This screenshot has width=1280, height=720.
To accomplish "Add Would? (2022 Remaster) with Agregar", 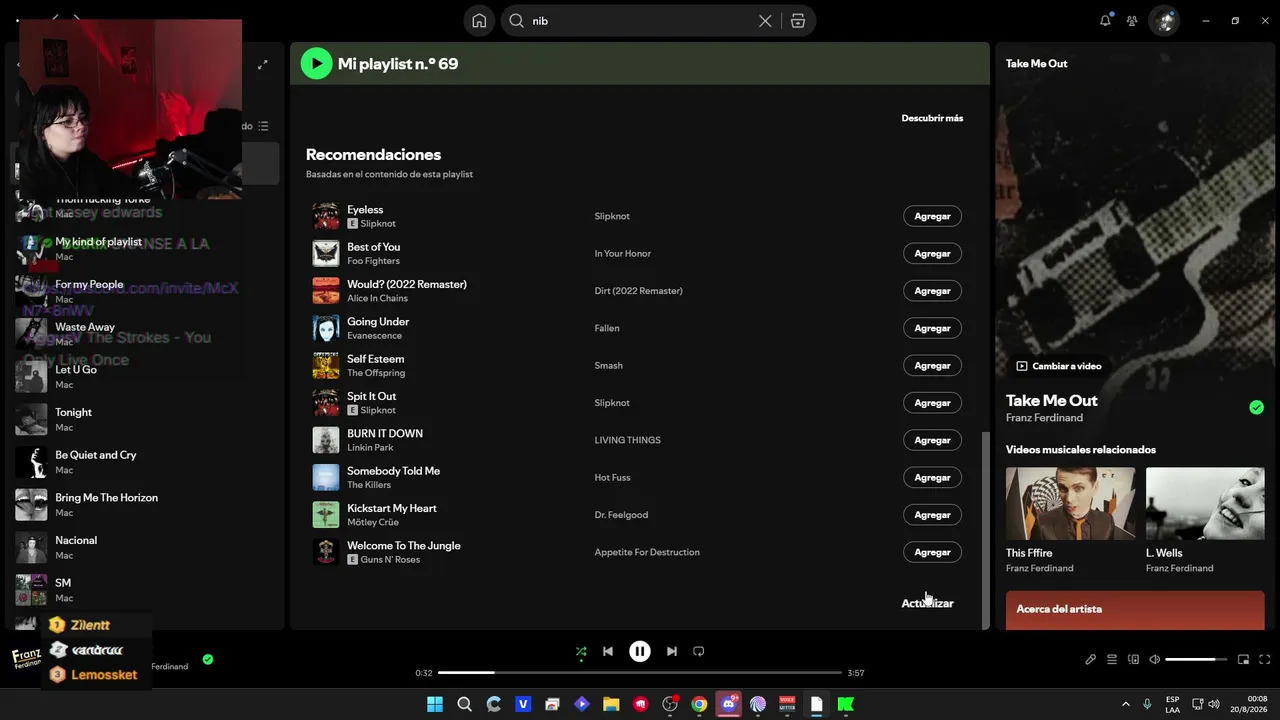I will [932, 291].
